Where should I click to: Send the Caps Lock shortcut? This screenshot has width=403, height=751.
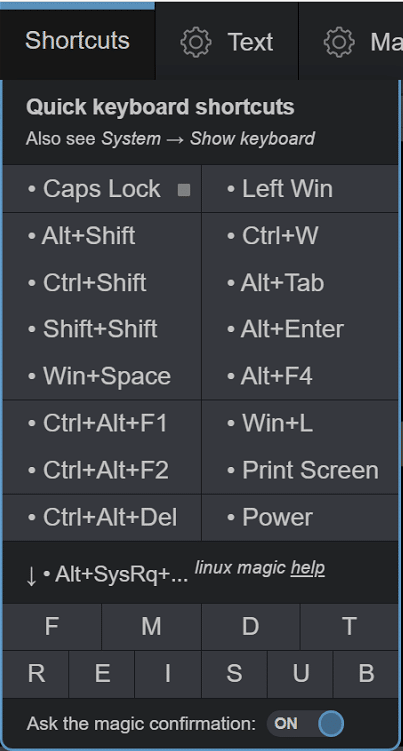[x=102, y=189]
